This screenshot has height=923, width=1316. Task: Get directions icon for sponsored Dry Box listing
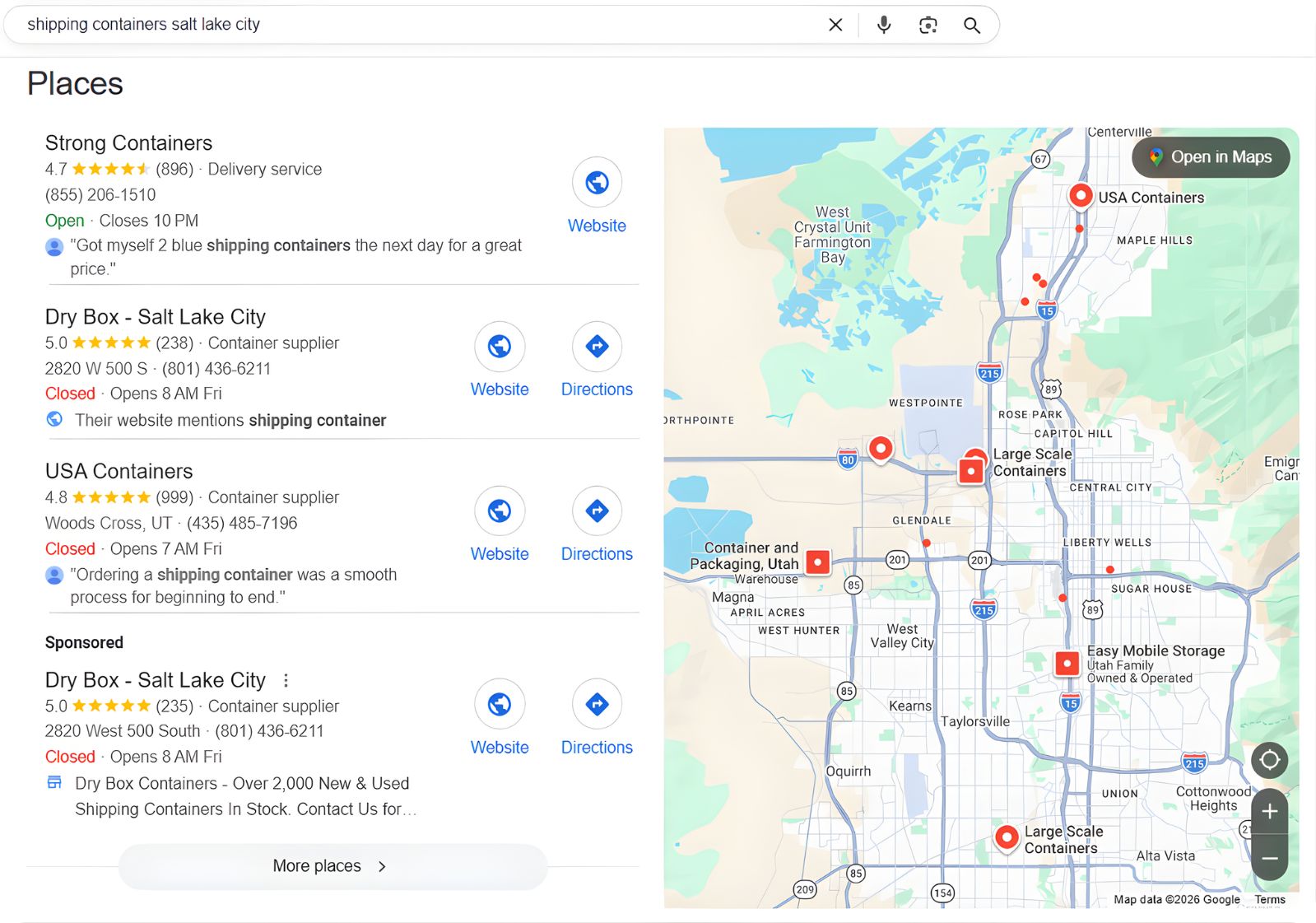[597, 704]
